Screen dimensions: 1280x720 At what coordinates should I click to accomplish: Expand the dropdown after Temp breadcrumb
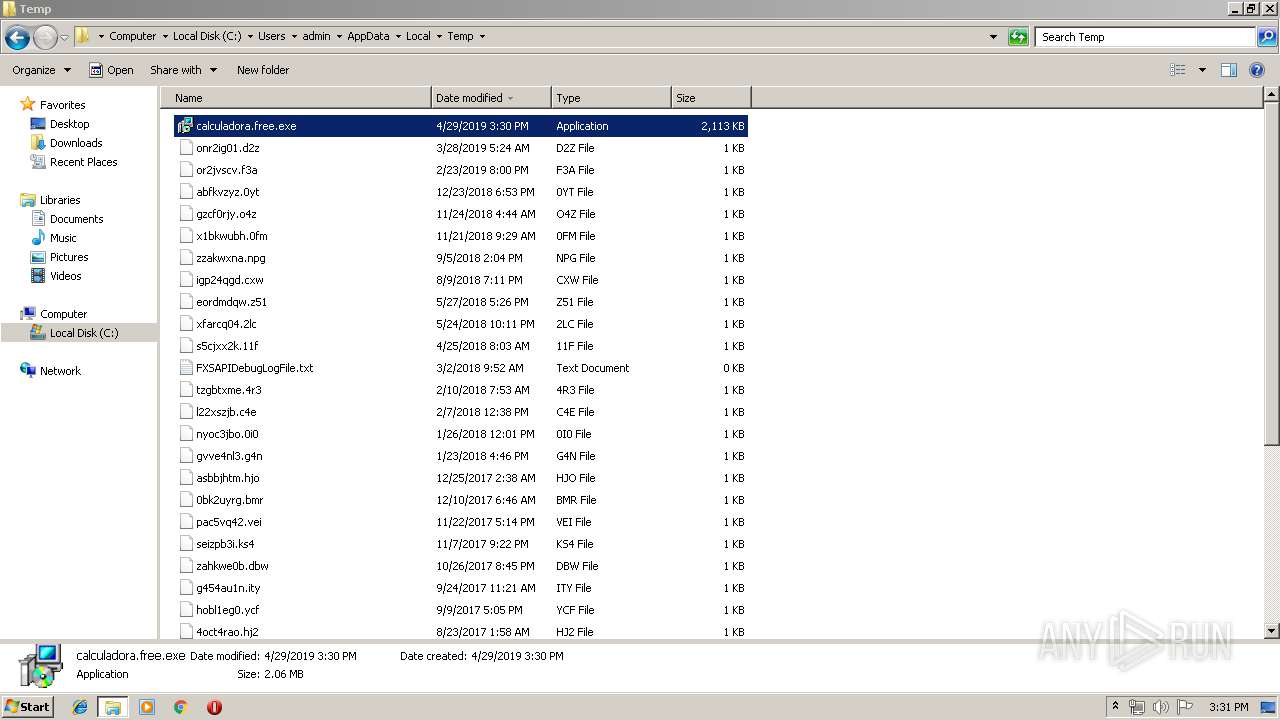[482, 37]
